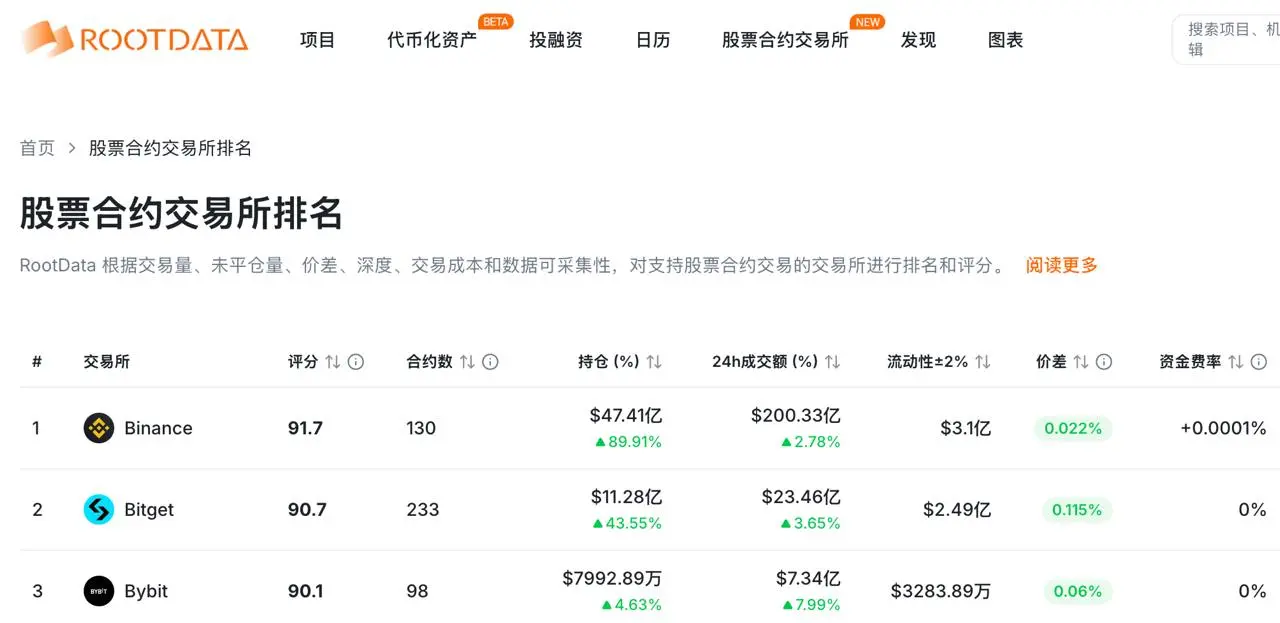Click Binance open interest $47.41亿

626,415
